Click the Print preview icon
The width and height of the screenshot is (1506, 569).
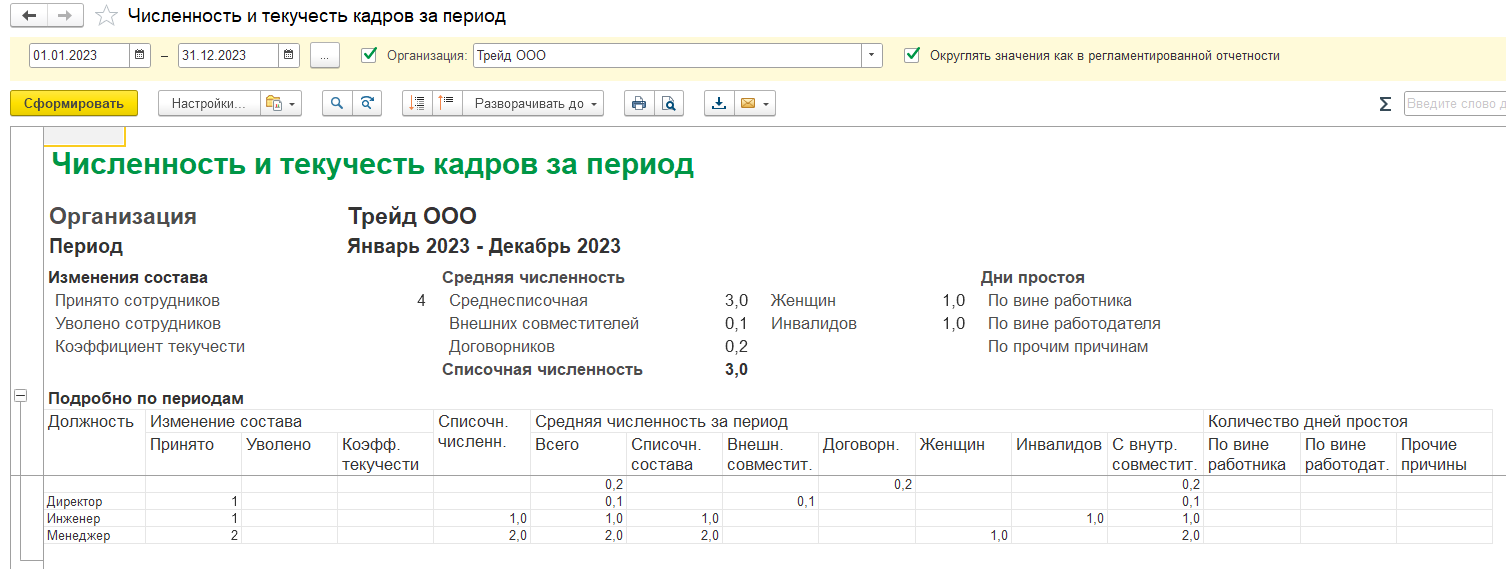[x=669, y=103]
